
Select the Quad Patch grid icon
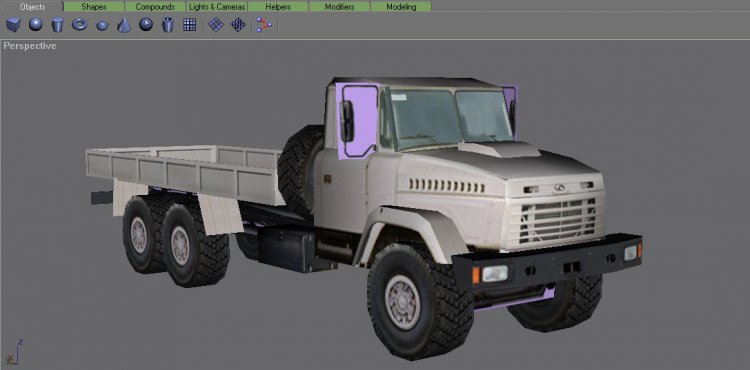click(216, 24)
